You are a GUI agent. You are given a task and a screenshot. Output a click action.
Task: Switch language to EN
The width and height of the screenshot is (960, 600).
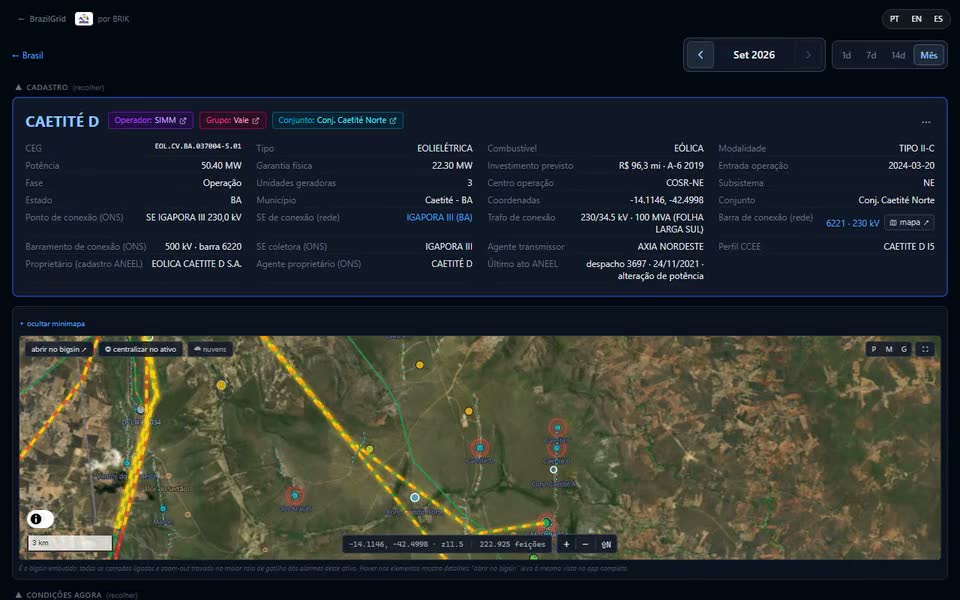point(917,19)
